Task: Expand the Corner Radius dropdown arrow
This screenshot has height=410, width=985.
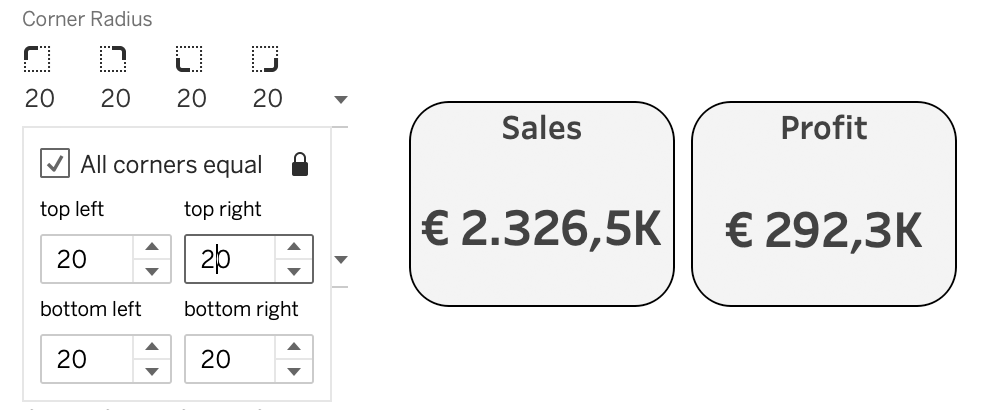Action: [x=341, y=100]
